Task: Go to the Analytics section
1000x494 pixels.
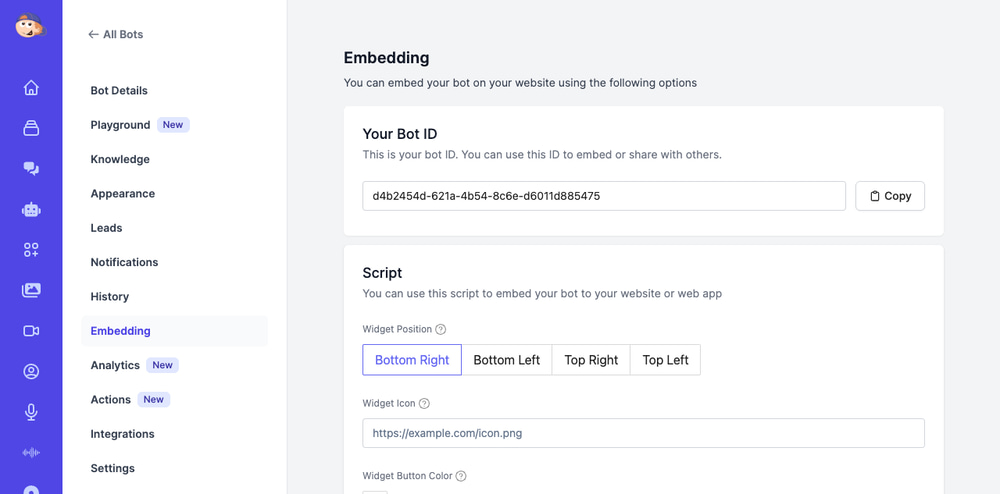Action: 115,365
